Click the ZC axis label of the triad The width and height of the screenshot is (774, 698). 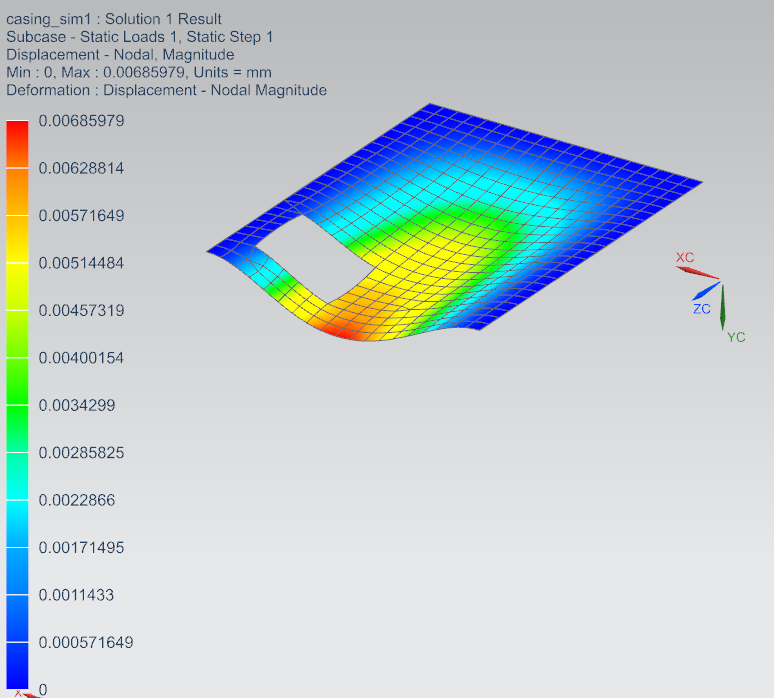click(x=701, y=309)
